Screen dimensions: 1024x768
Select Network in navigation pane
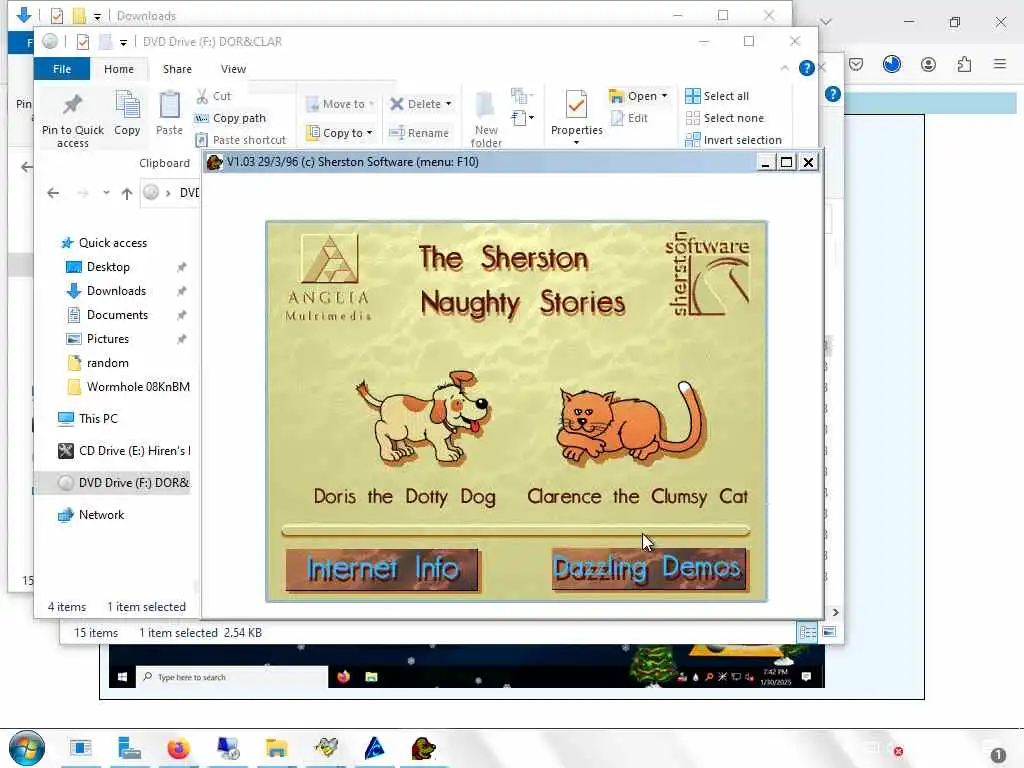tap(91, 515)
